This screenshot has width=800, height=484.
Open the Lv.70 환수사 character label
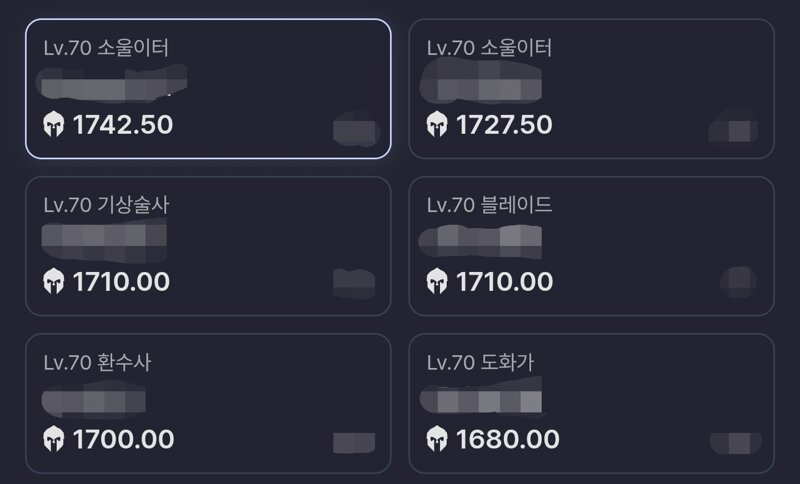click(97, 363)
